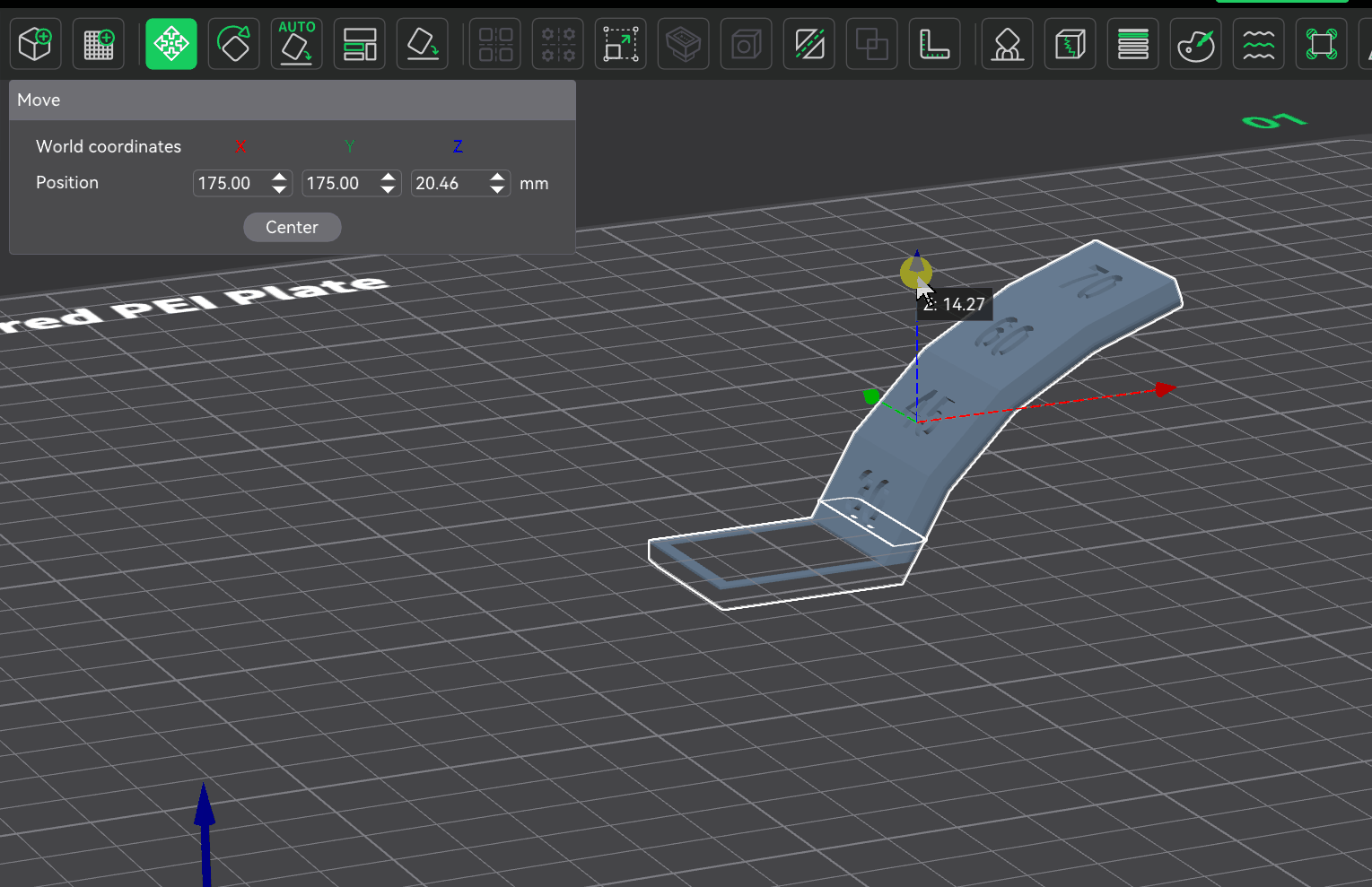Image resolution: width=1372 pixels, height=887 pixels.
Task: Select the Lay on face tool
Action: (423, 44)
